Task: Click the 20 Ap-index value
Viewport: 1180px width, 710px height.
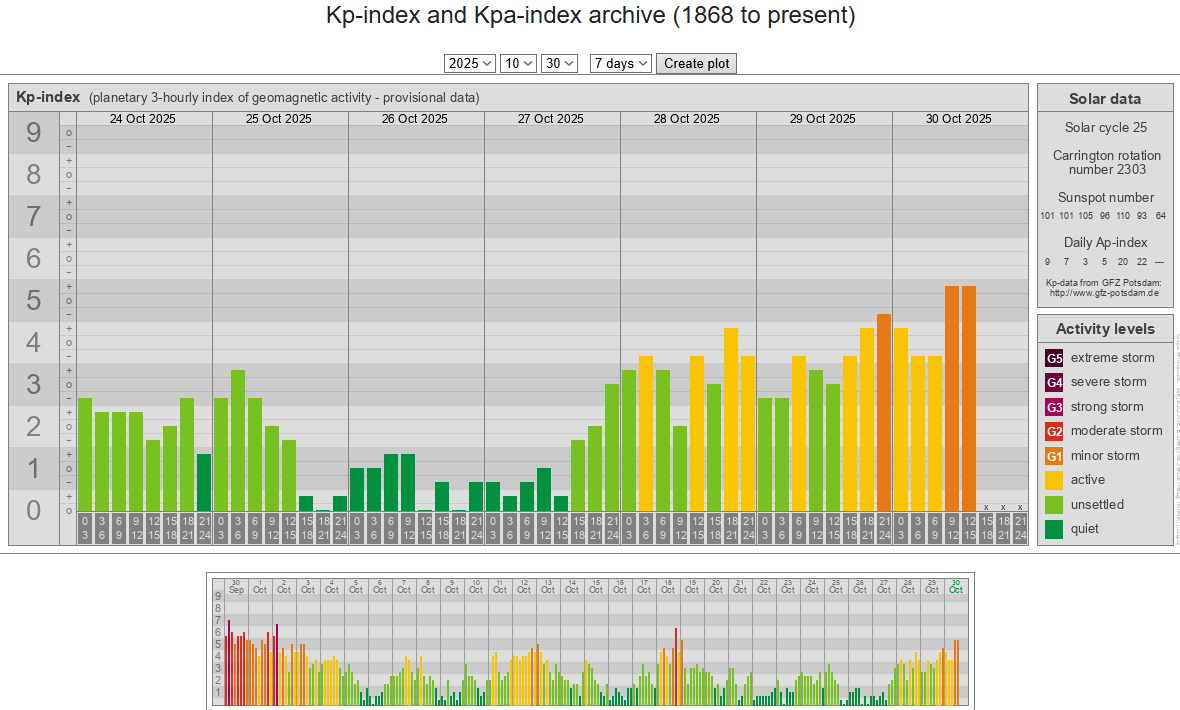Action: coord(1123,262)
